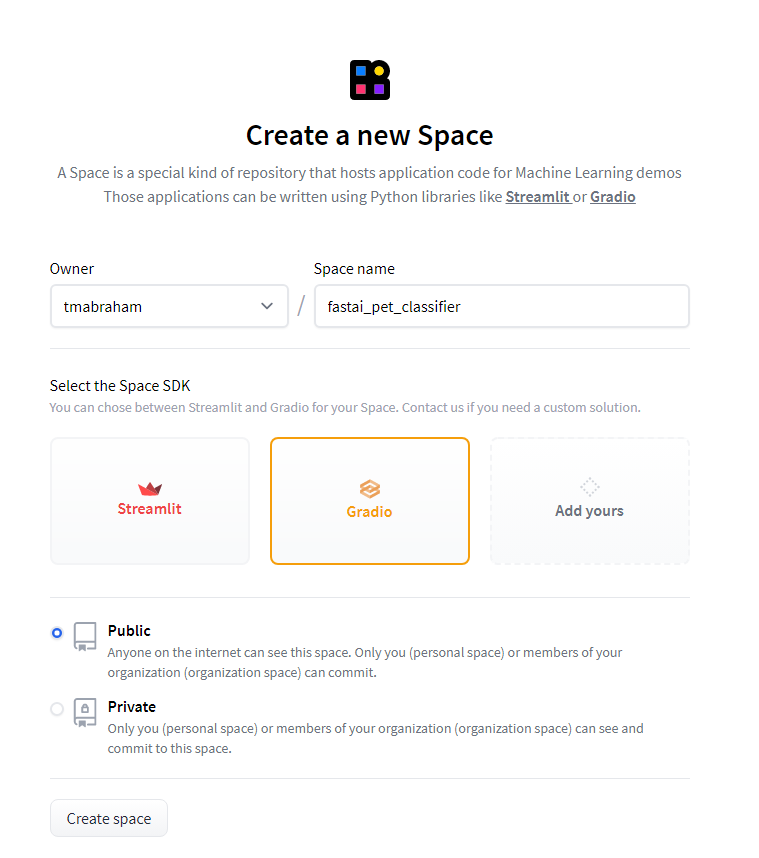Choose the Streamlit SDK card
Screen dimensions: 759x858
(x=150, y=501)
